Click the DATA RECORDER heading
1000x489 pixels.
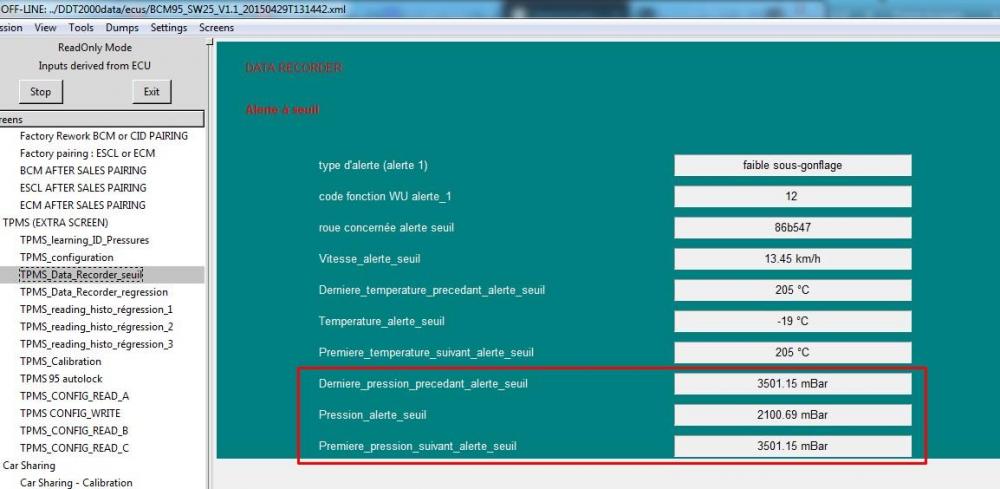click(294, 68)
